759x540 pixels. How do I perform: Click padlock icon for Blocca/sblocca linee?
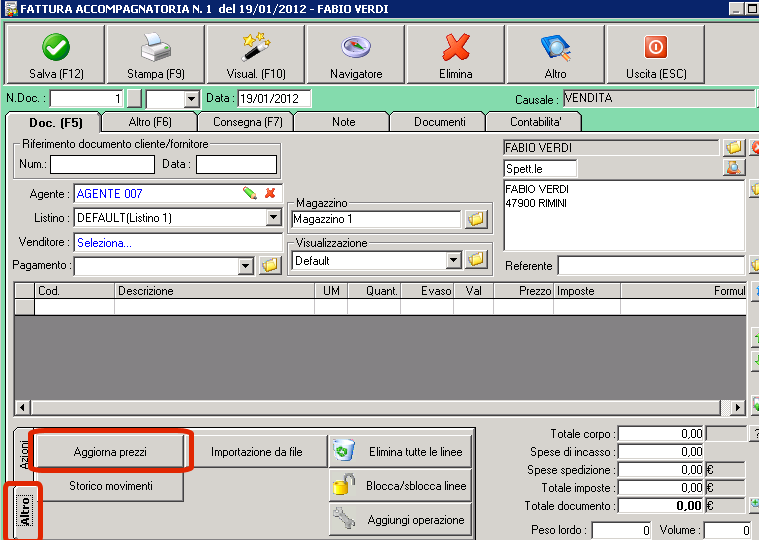[343, 485]
